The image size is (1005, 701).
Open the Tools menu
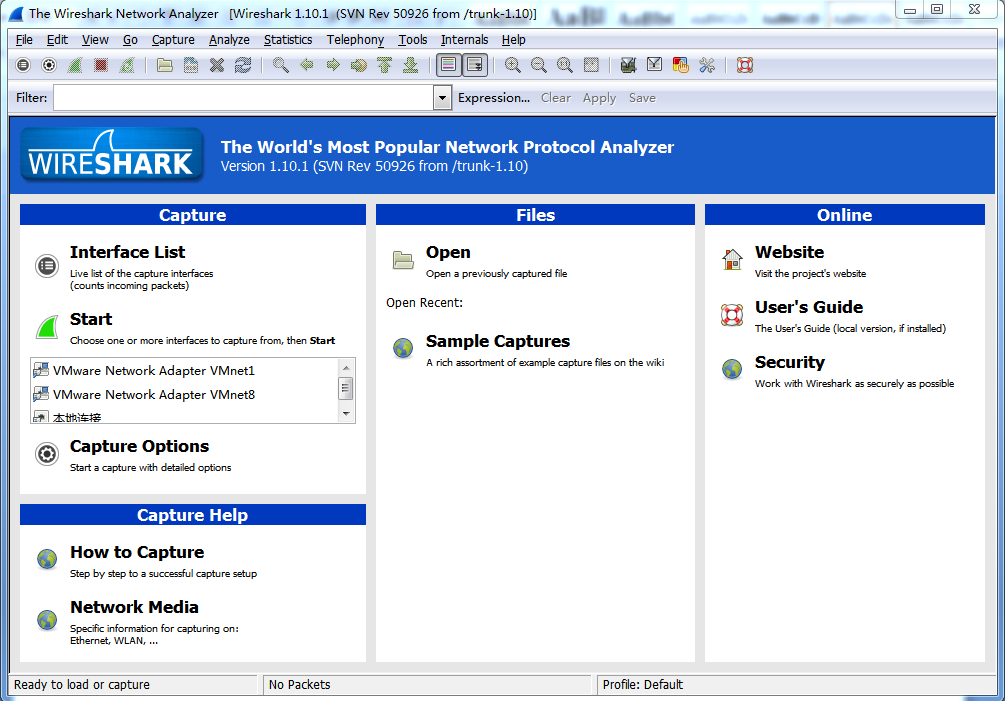click(413, 40)
